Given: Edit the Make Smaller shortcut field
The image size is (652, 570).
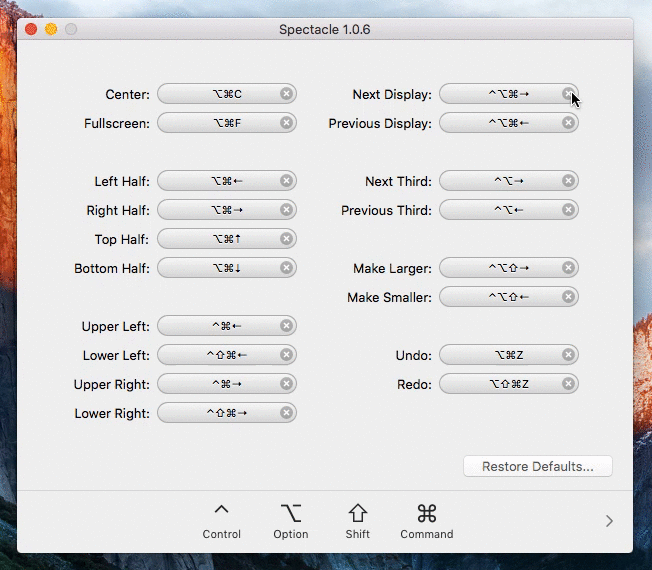Looking at the screenshot, I should pyautogui.click(x=509, y=297).
